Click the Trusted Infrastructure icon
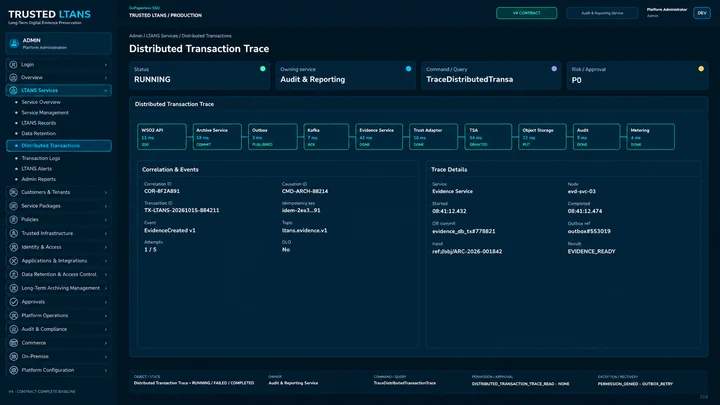Image resolution: width=720 pixels, height=405 pixels. click(x=14, y=233)
